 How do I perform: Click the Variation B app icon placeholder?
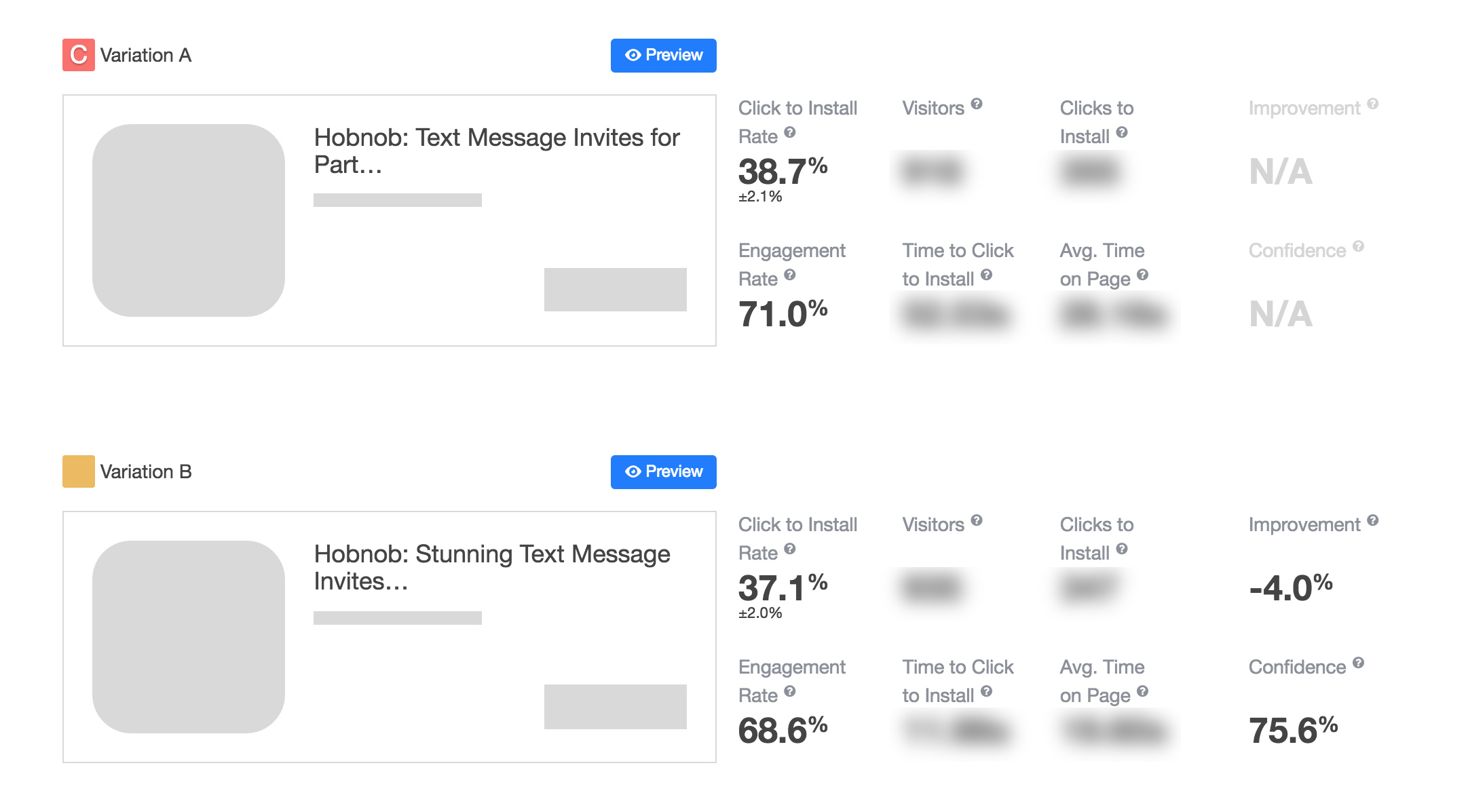coord(189,637)
